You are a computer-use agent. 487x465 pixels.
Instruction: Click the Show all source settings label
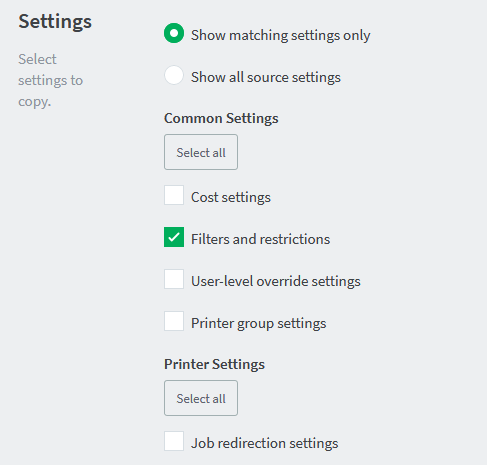point(266,77)
